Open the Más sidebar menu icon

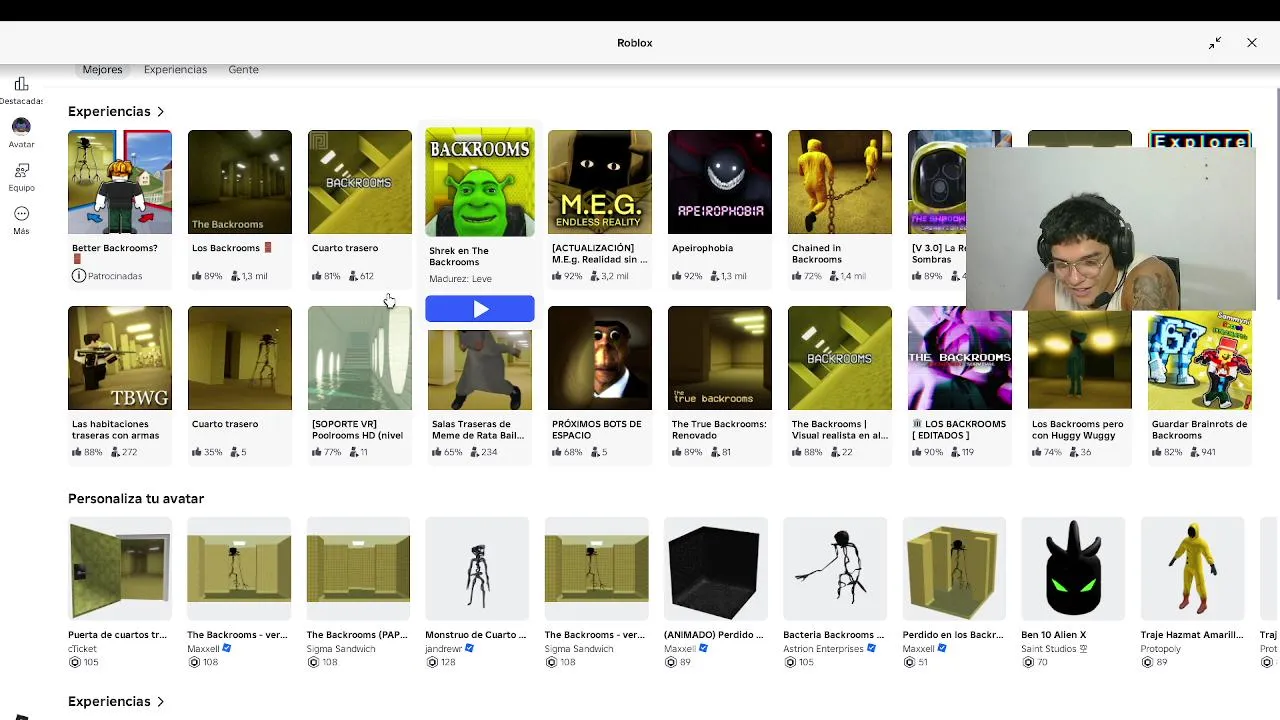(x=21, y=214)
